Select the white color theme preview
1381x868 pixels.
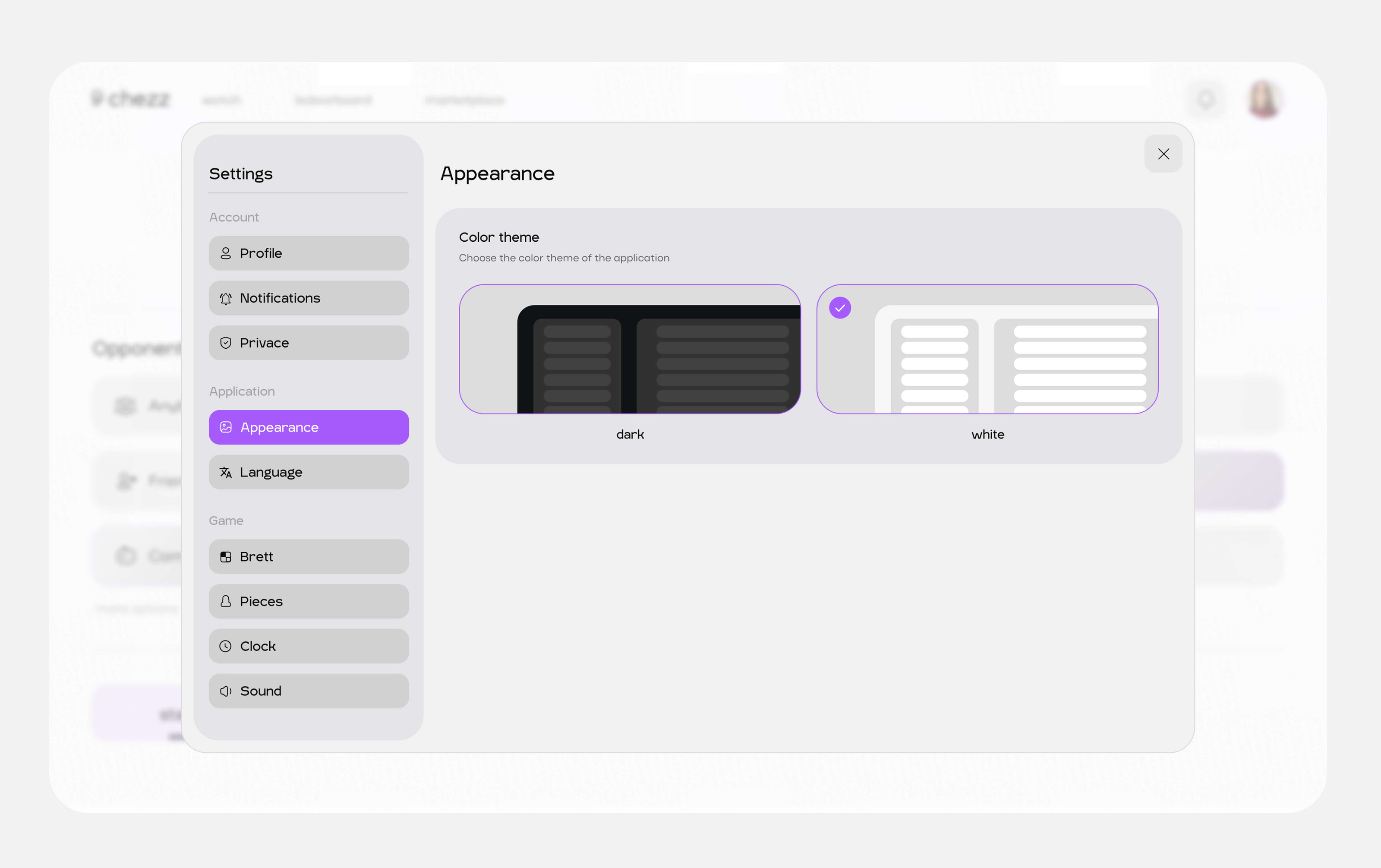click(987, 349)
